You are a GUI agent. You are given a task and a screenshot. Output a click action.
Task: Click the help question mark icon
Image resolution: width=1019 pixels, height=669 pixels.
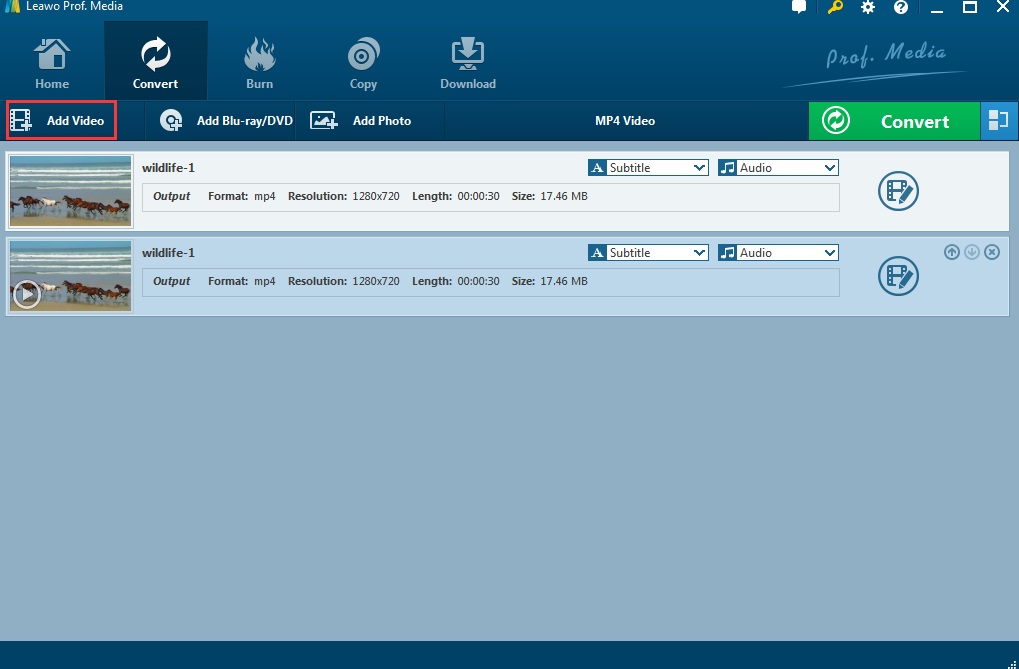tap(901, 8)
